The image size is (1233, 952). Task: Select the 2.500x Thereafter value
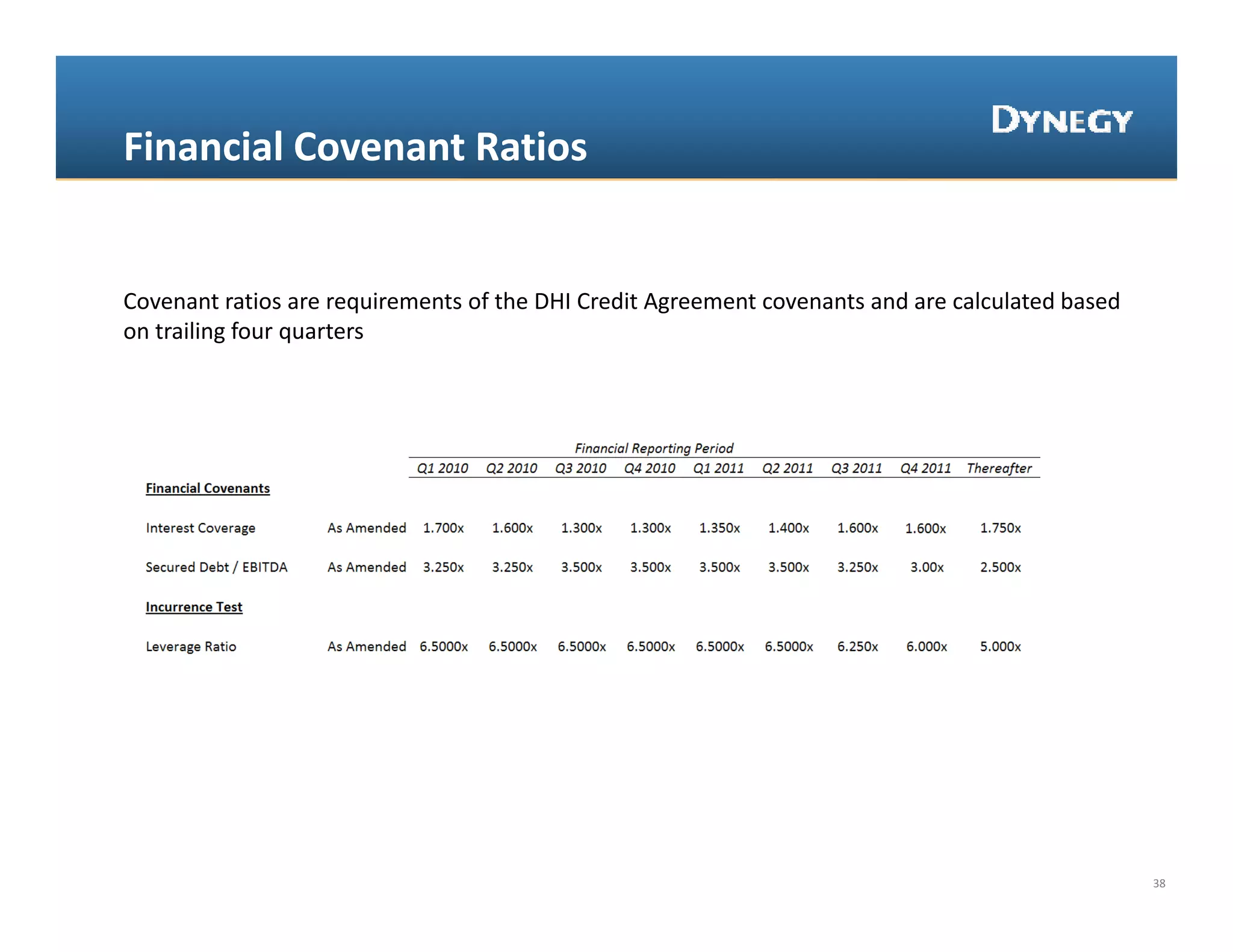click(x=1001, y=567)
